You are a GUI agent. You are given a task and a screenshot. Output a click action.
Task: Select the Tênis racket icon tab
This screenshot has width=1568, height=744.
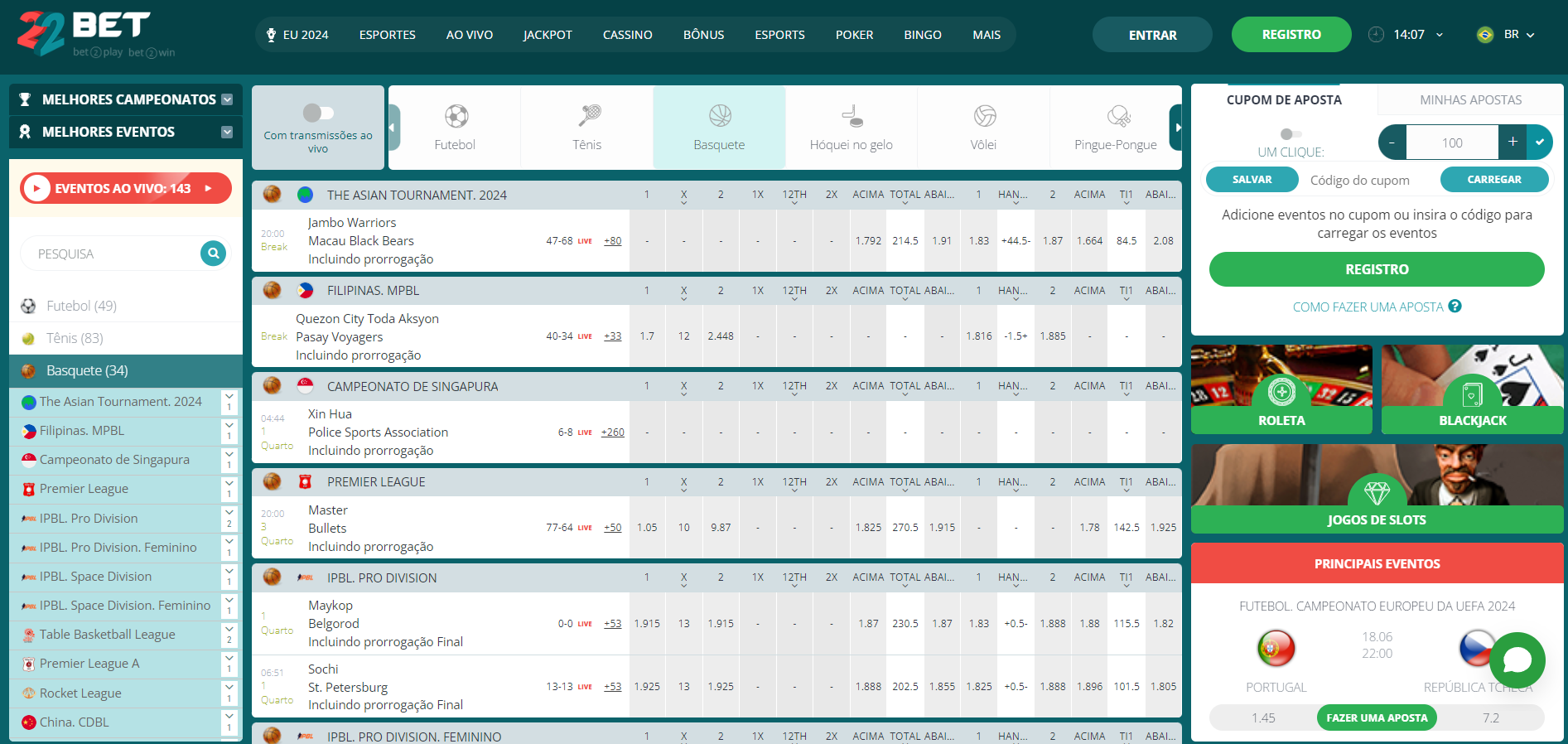pos(588,116)
